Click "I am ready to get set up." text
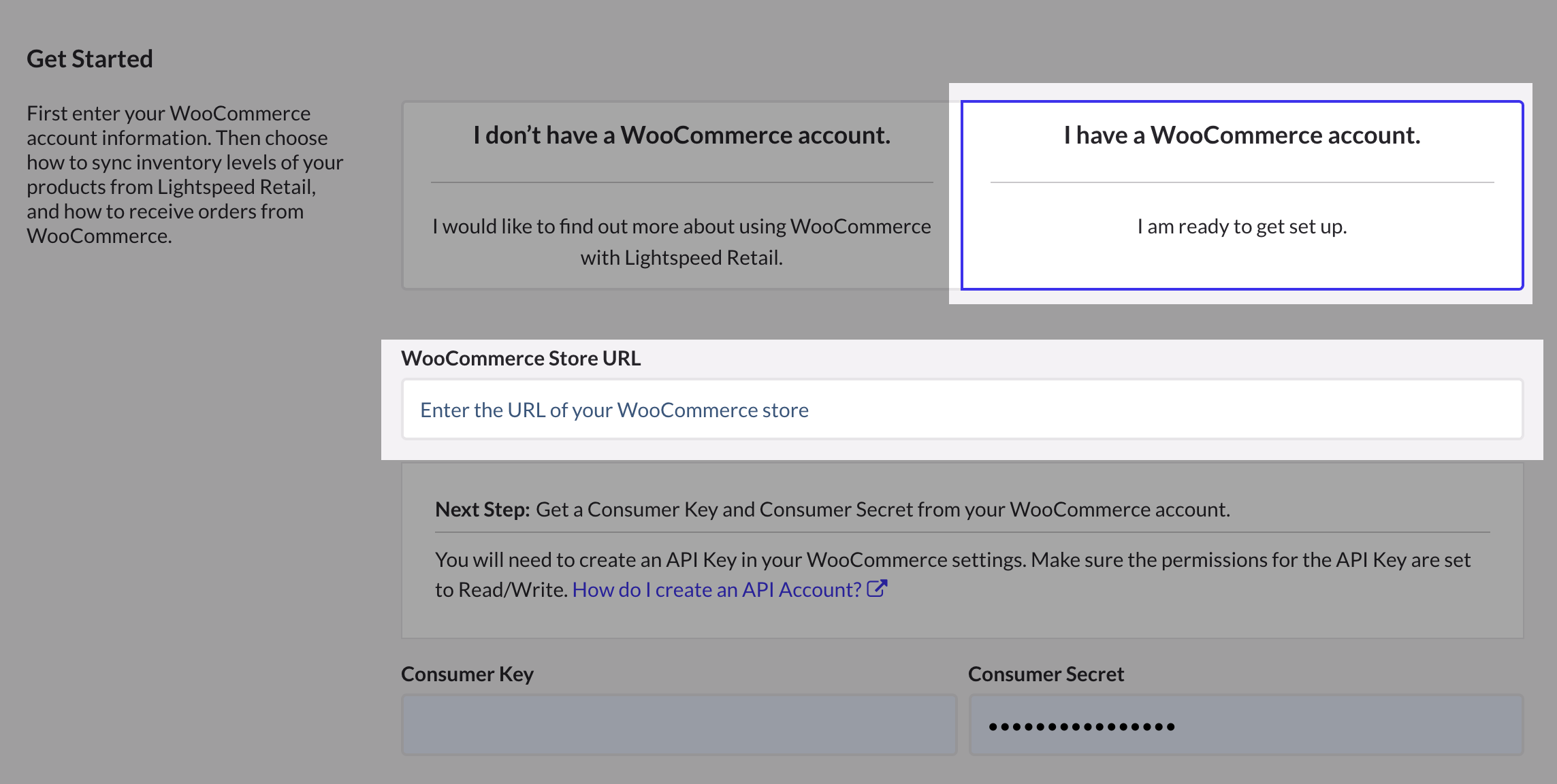This screenshot has height=784, width=1557. coord(1242,226)
